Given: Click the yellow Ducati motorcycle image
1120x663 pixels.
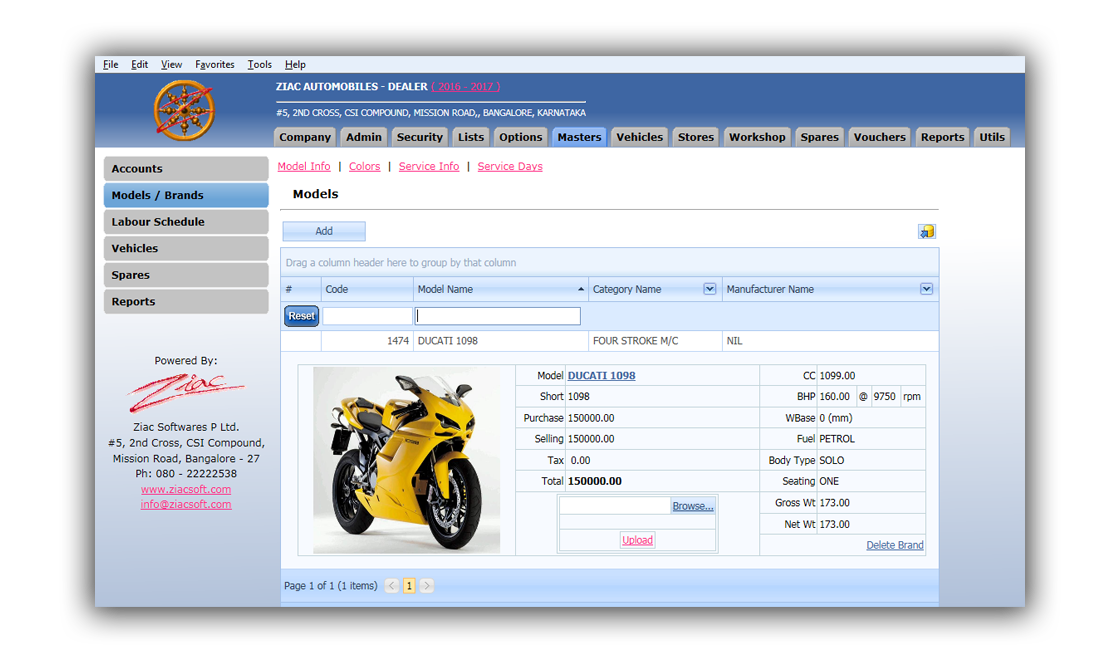Looking at the screenshot, I should [x=406, y=460].
